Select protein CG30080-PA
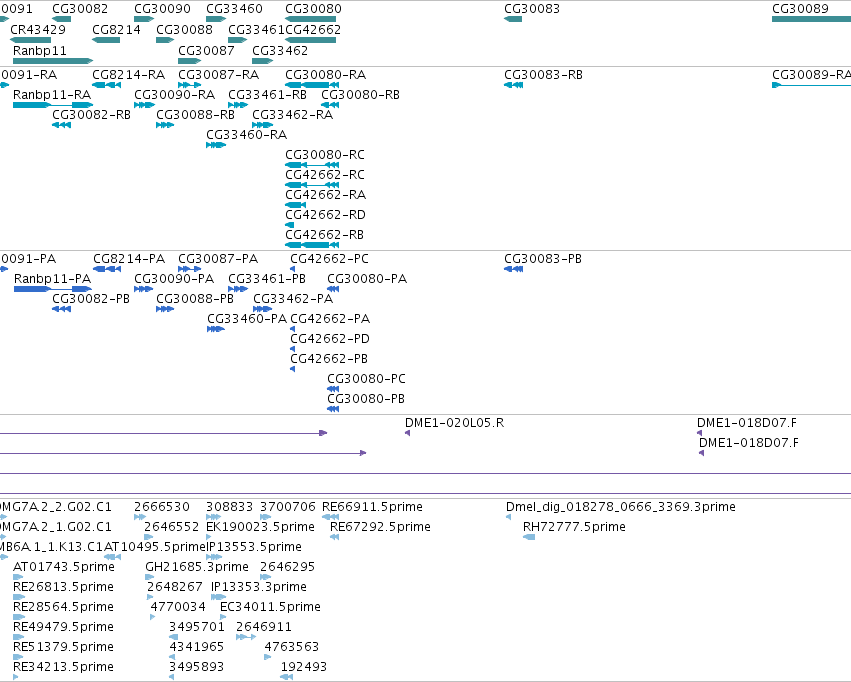The image size is (851, 682). pos(367,278)
